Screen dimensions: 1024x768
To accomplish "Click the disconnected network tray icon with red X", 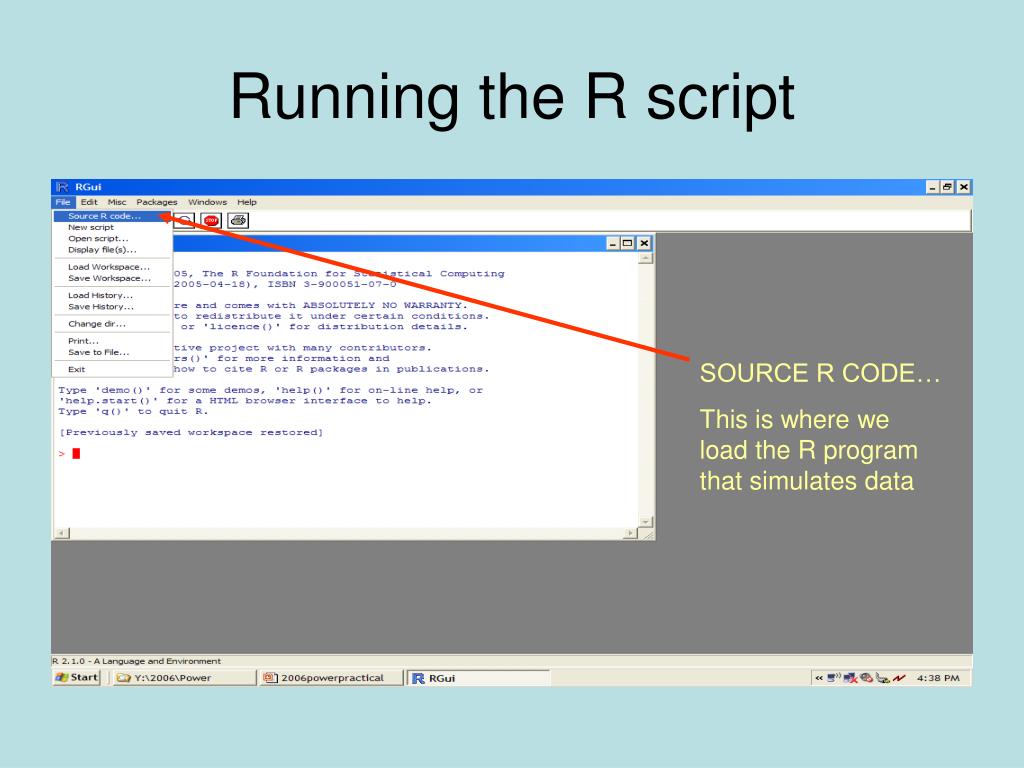I will point(850,678).
